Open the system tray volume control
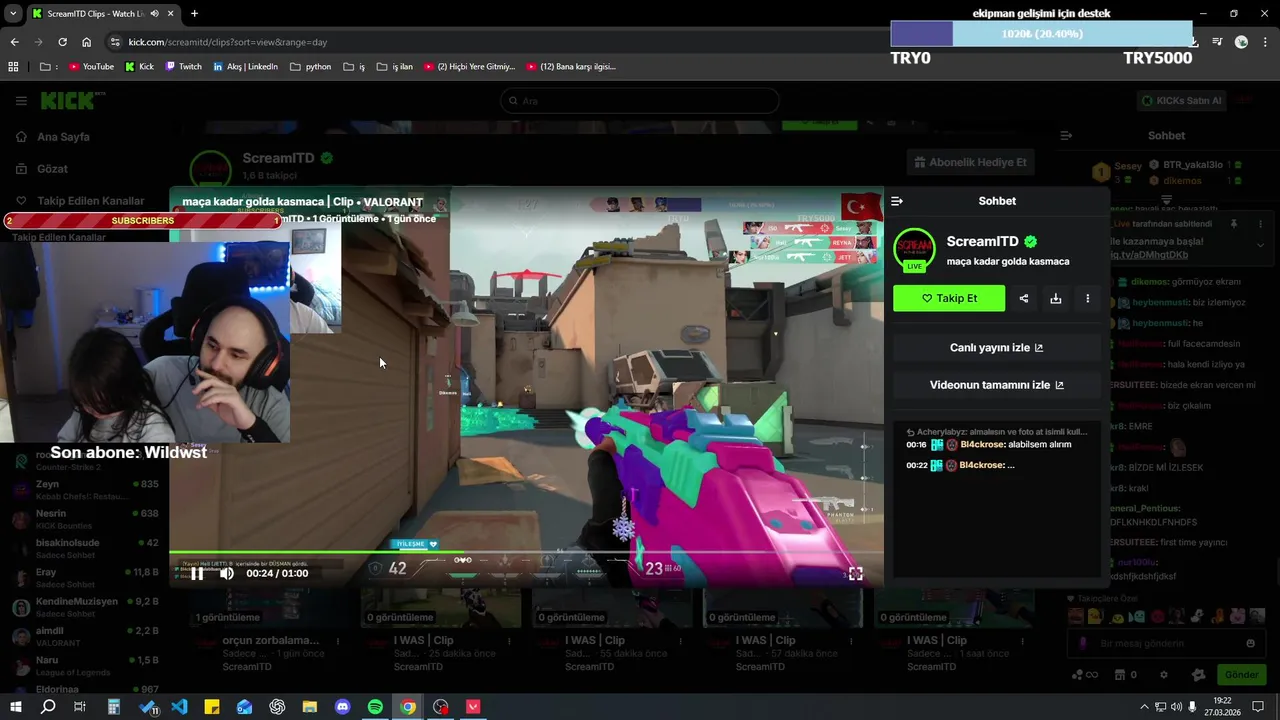The image size is (1280, 720). click(1176, 707)
